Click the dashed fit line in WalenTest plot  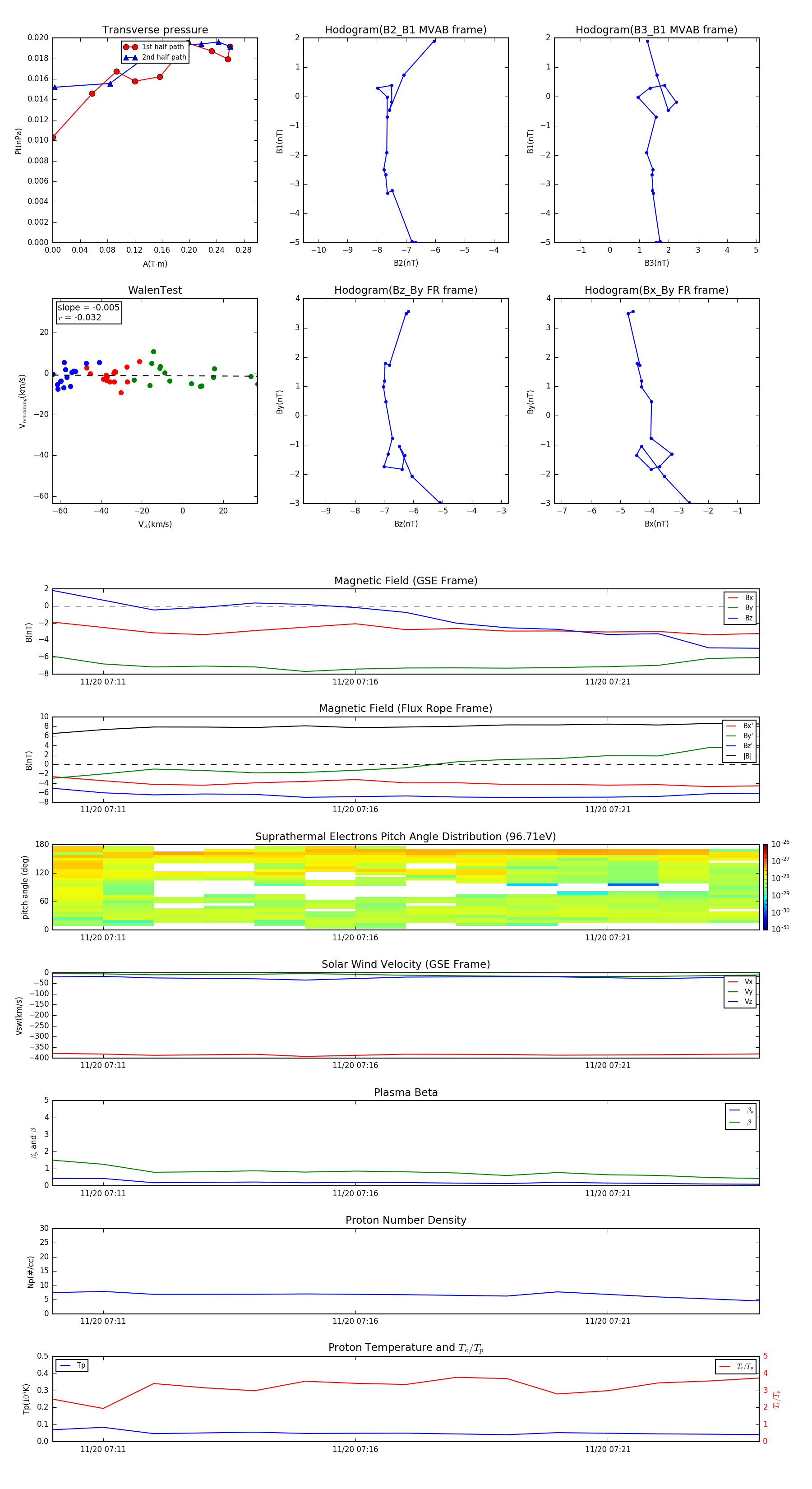tap(155, 375)
